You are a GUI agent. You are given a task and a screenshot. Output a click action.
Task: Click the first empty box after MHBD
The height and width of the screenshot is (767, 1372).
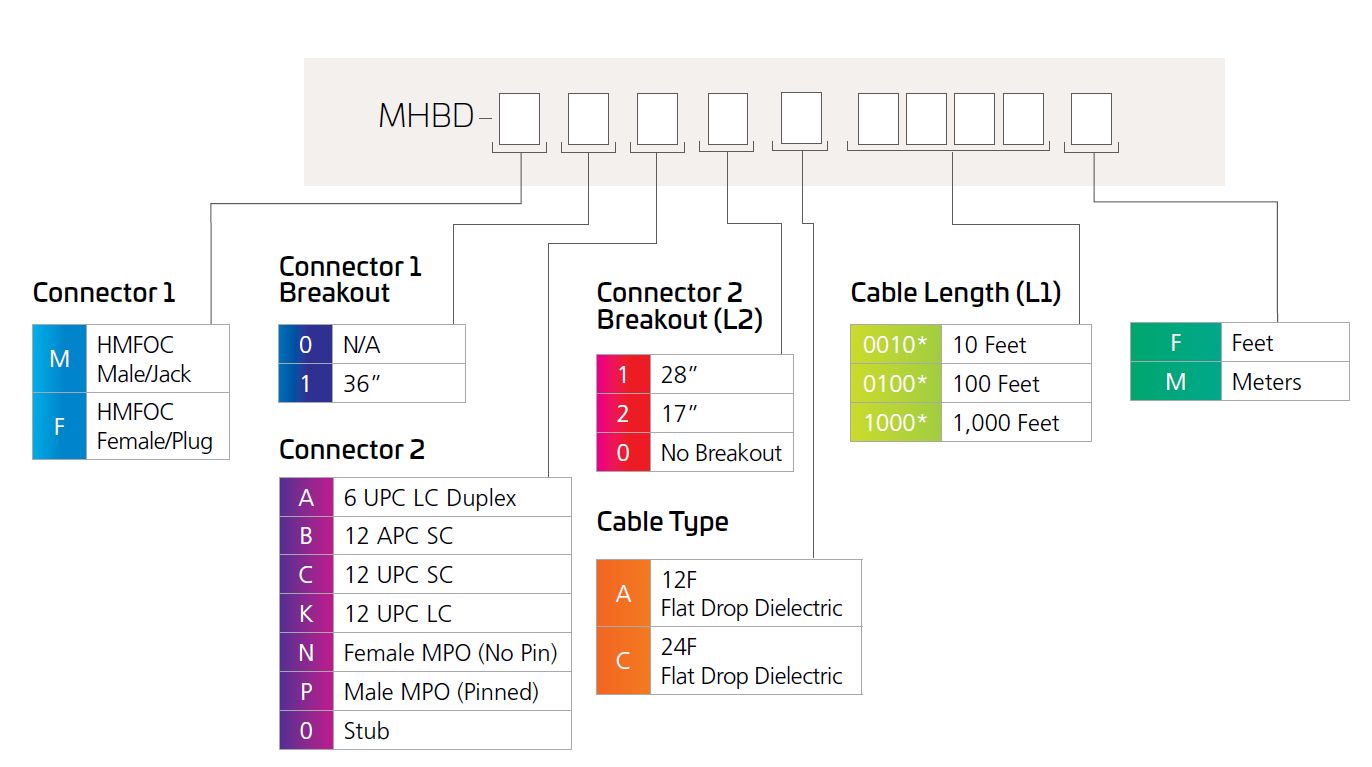[x=519, y=118]
